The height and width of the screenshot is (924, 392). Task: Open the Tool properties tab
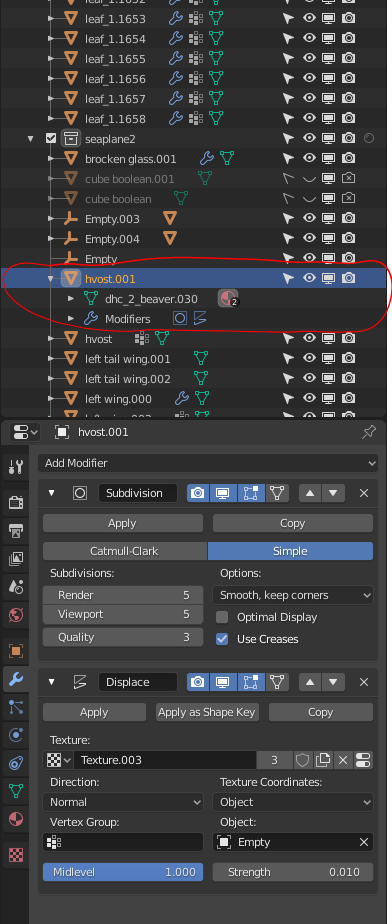pyautogui.click(x=15, y=468)
